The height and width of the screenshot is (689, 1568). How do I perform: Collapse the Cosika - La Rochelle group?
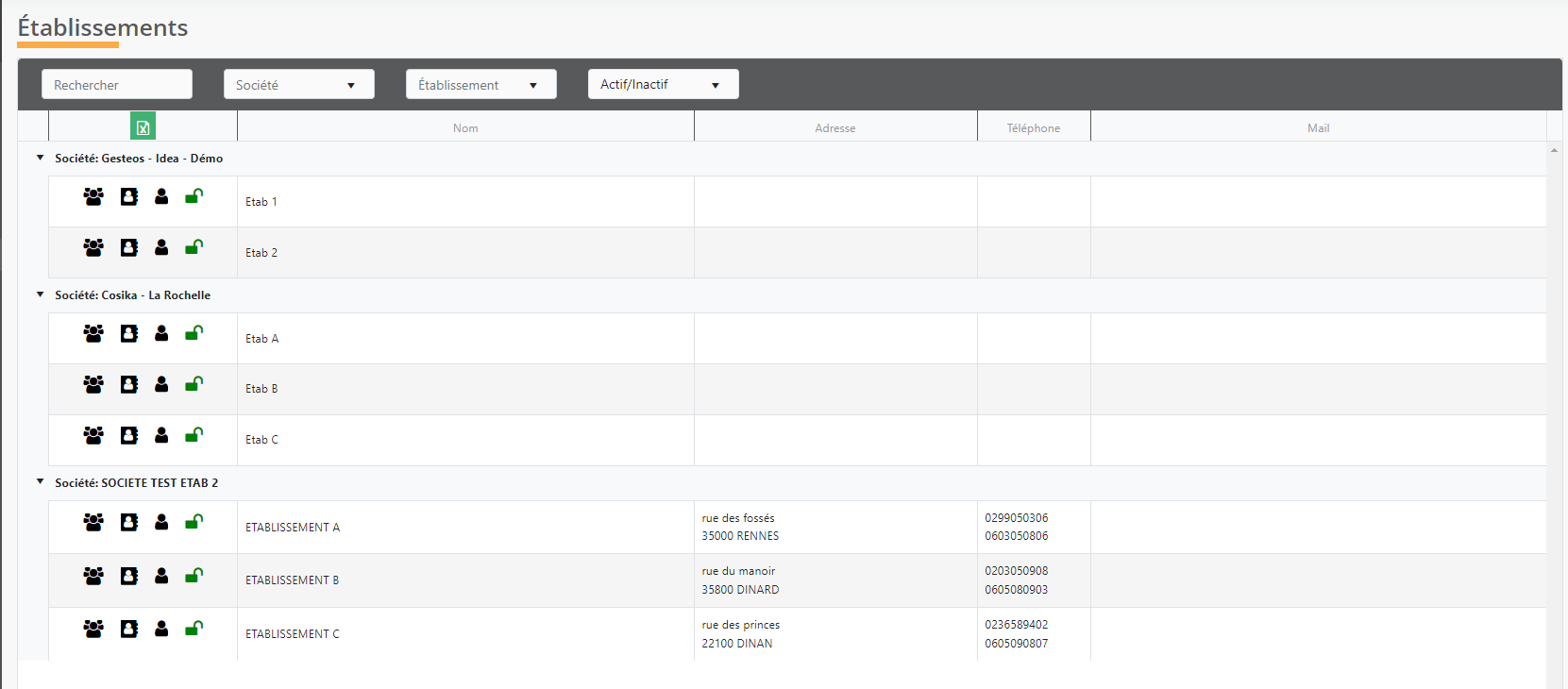[40, 295]
